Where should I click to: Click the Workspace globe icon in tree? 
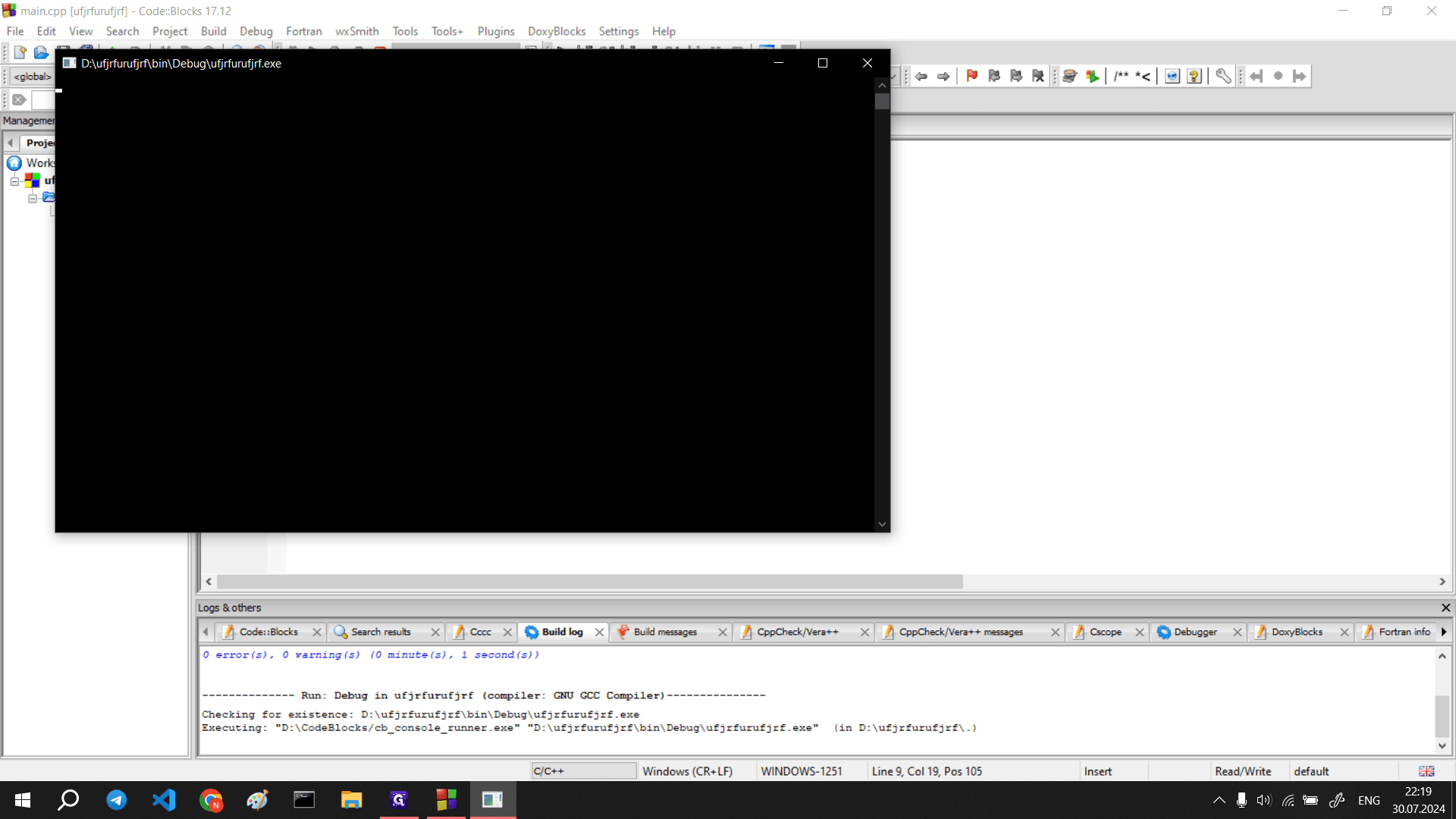(14, 163)
